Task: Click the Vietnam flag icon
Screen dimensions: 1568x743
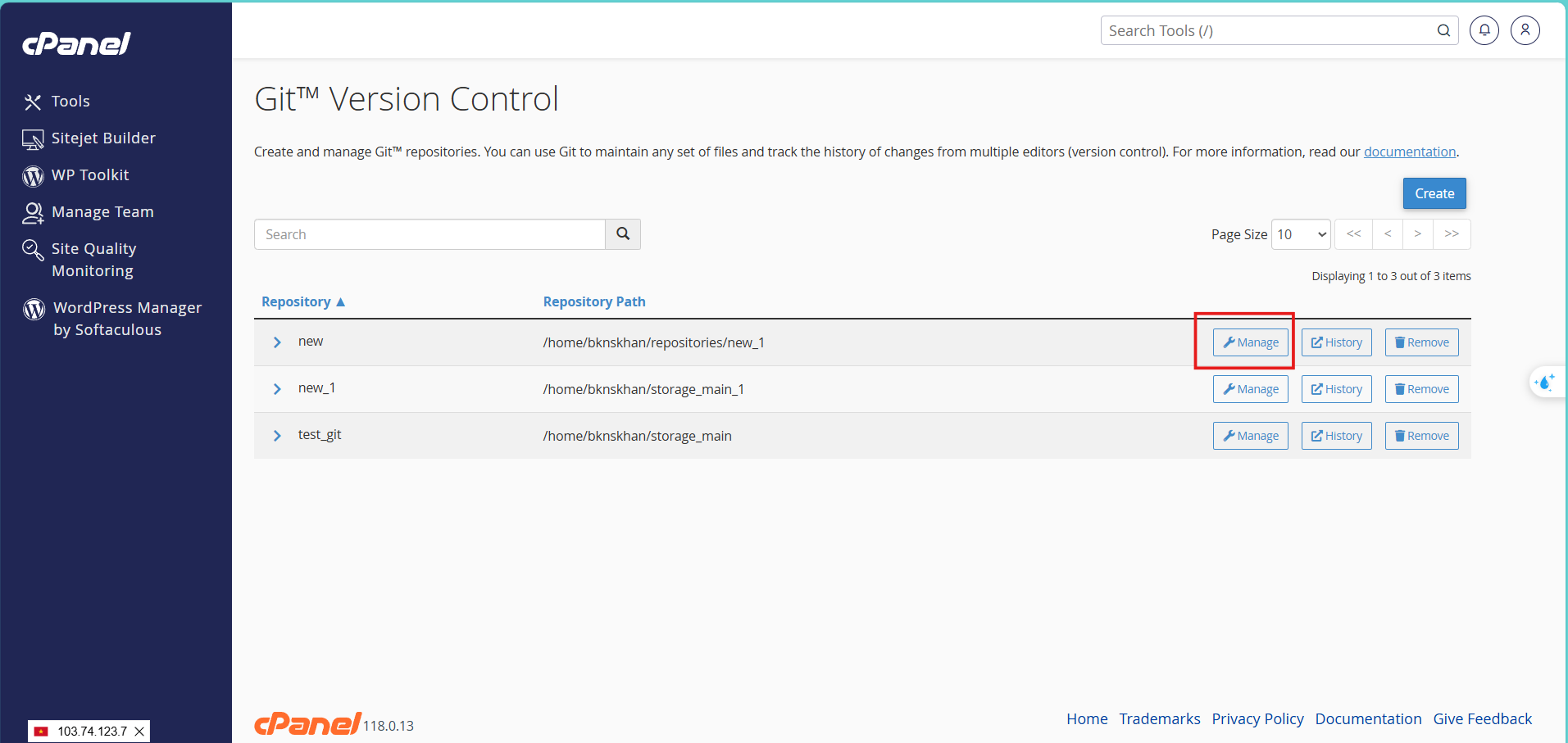Action: pyautogui.click(x=41, y=732)
